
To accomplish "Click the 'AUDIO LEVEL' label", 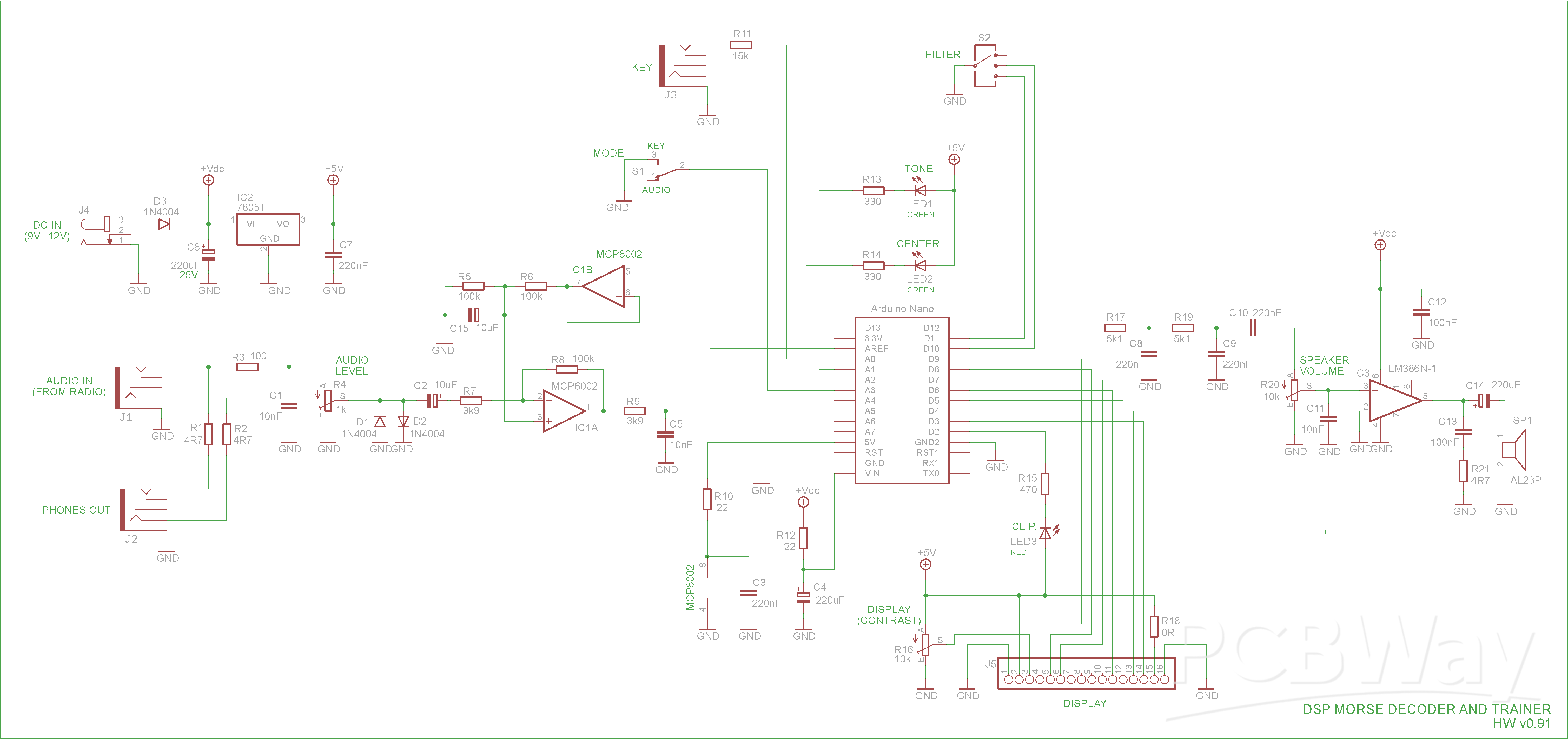I will tap(352, 365).
